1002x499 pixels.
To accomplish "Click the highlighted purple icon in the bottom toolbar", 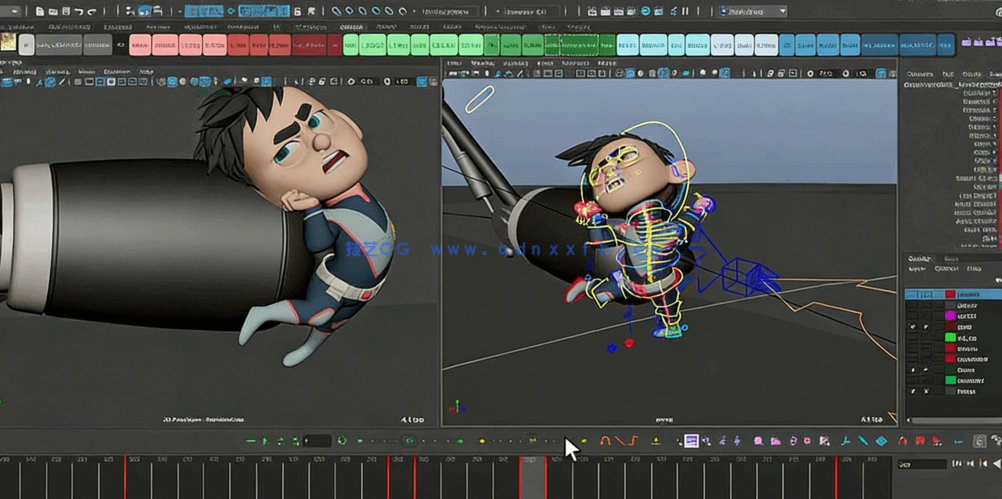I will (690, 441).
